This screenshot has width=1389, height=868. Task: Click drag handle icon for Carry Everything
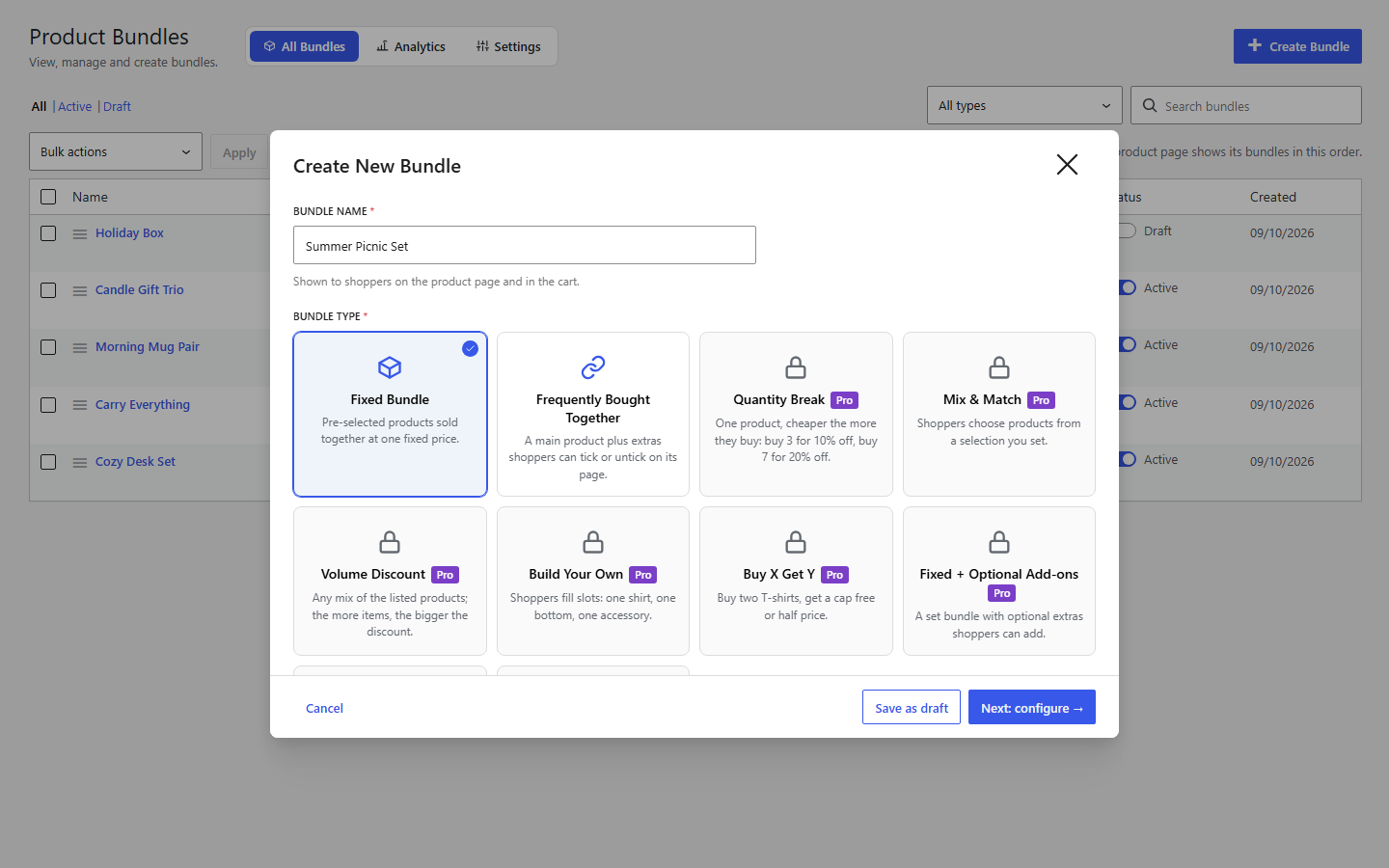80,406
